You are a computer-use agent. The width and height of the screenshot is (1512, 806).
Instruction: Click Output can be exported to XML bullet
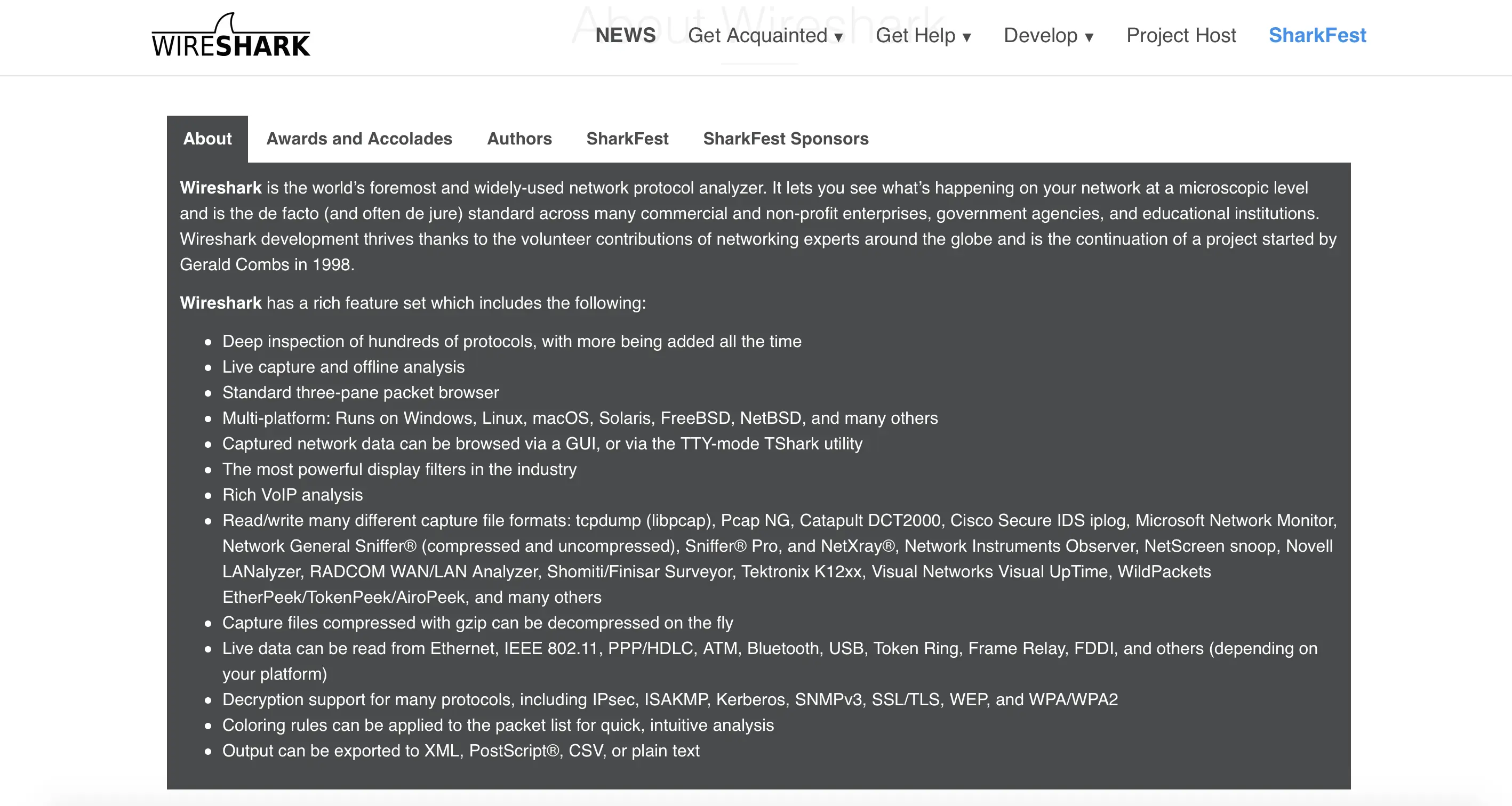tap(461, 751)
